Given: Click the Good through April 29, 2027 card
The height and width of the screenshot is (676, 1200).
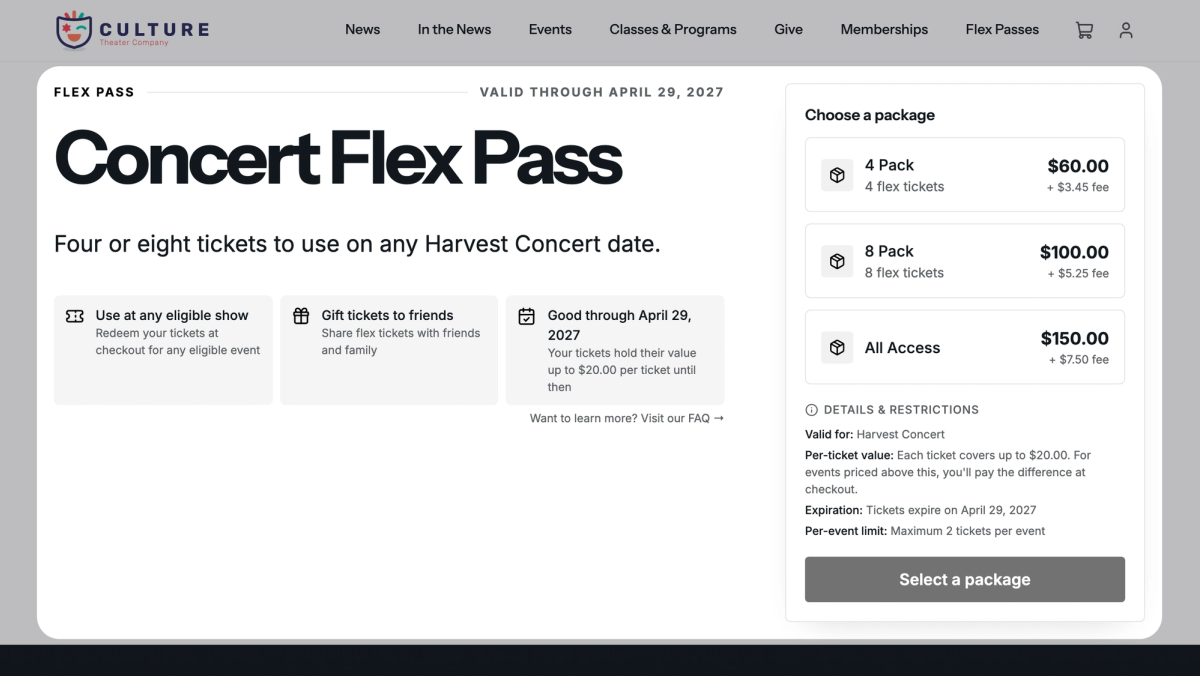Looking at the screenshot, I should 615,350.
